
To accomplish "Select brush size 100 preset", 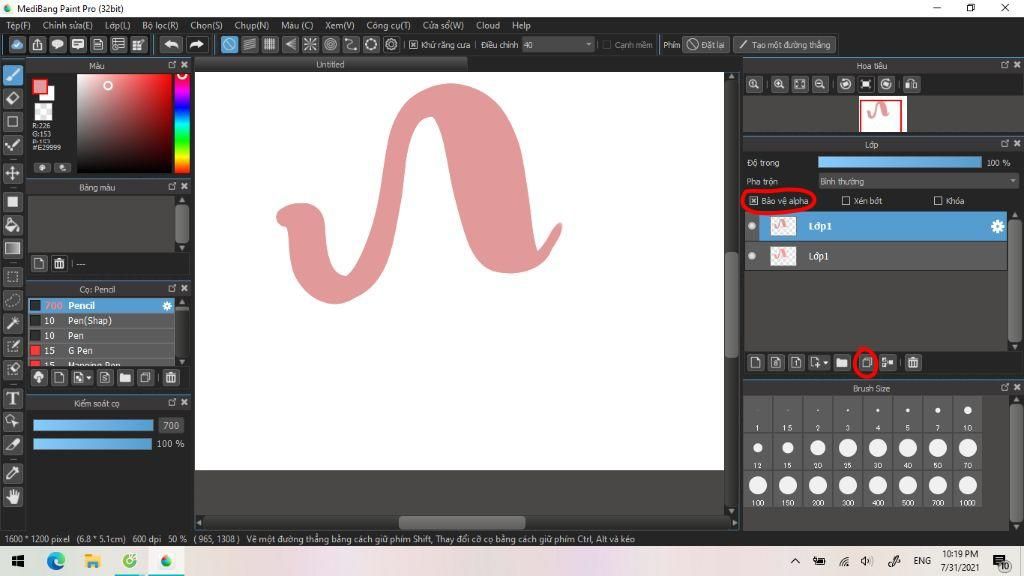I will [758, 490].
